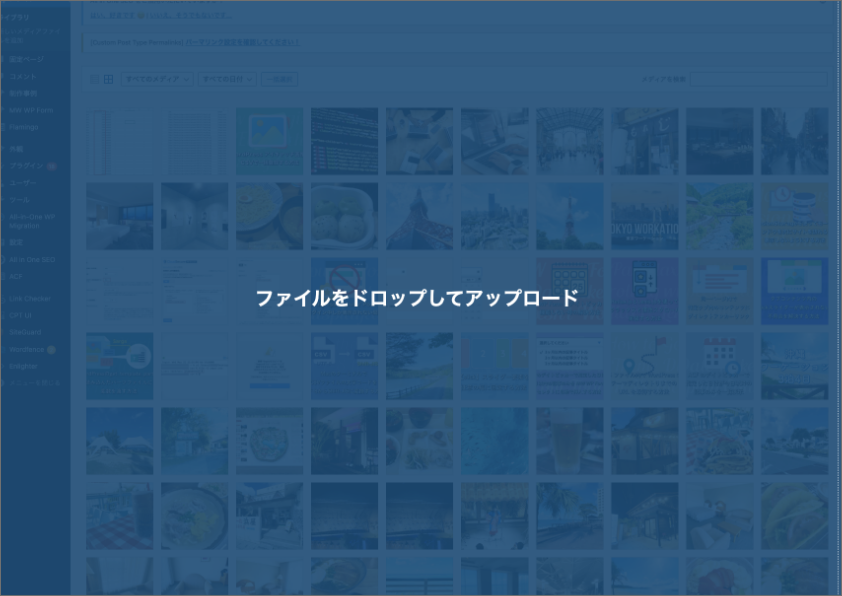Open 固定ページ in the sidebar
Screen dimensions: 842x596
(27, 60)
